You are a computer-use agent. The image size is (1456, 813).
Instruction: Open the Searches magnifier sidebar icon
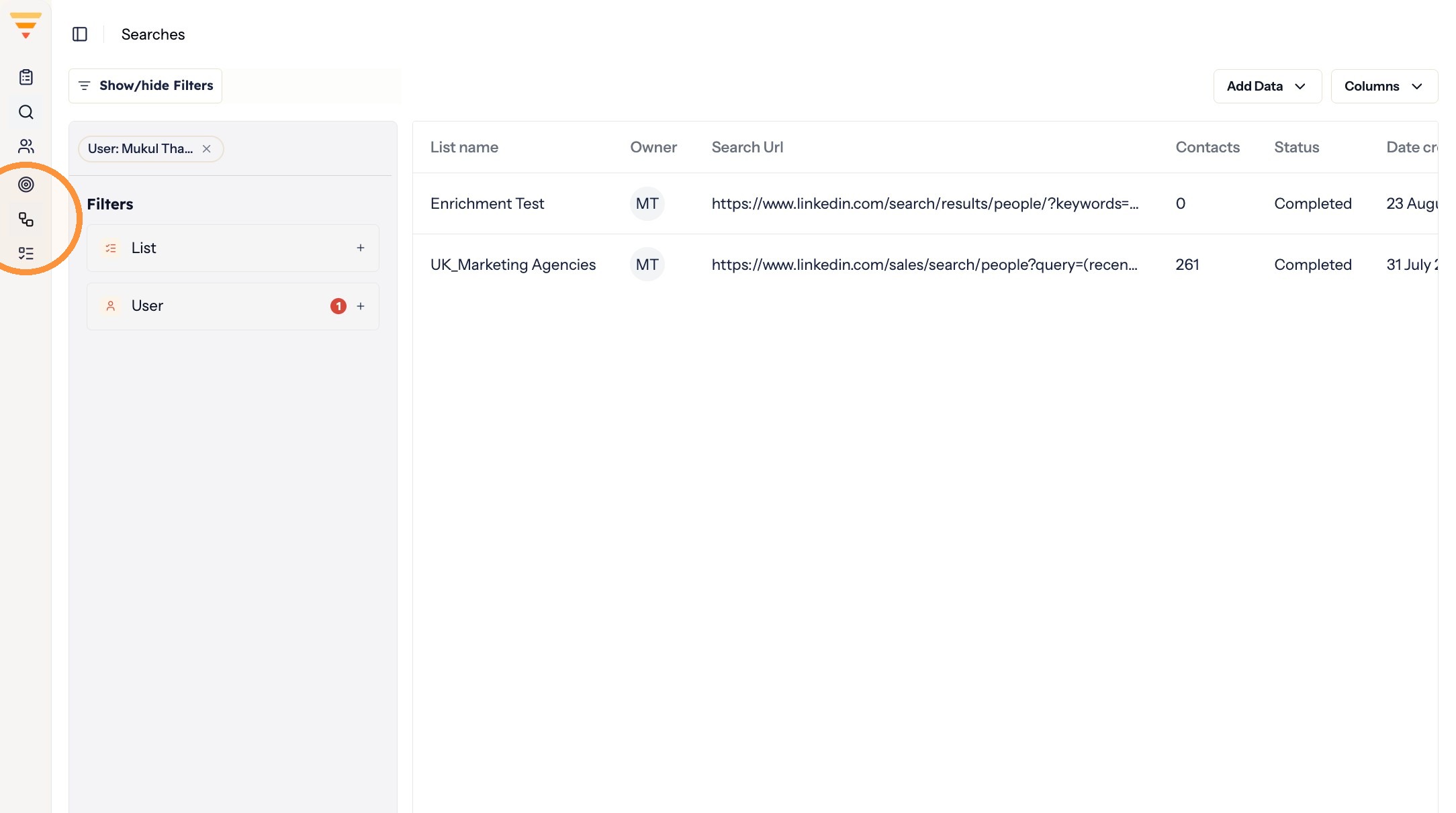26,112
